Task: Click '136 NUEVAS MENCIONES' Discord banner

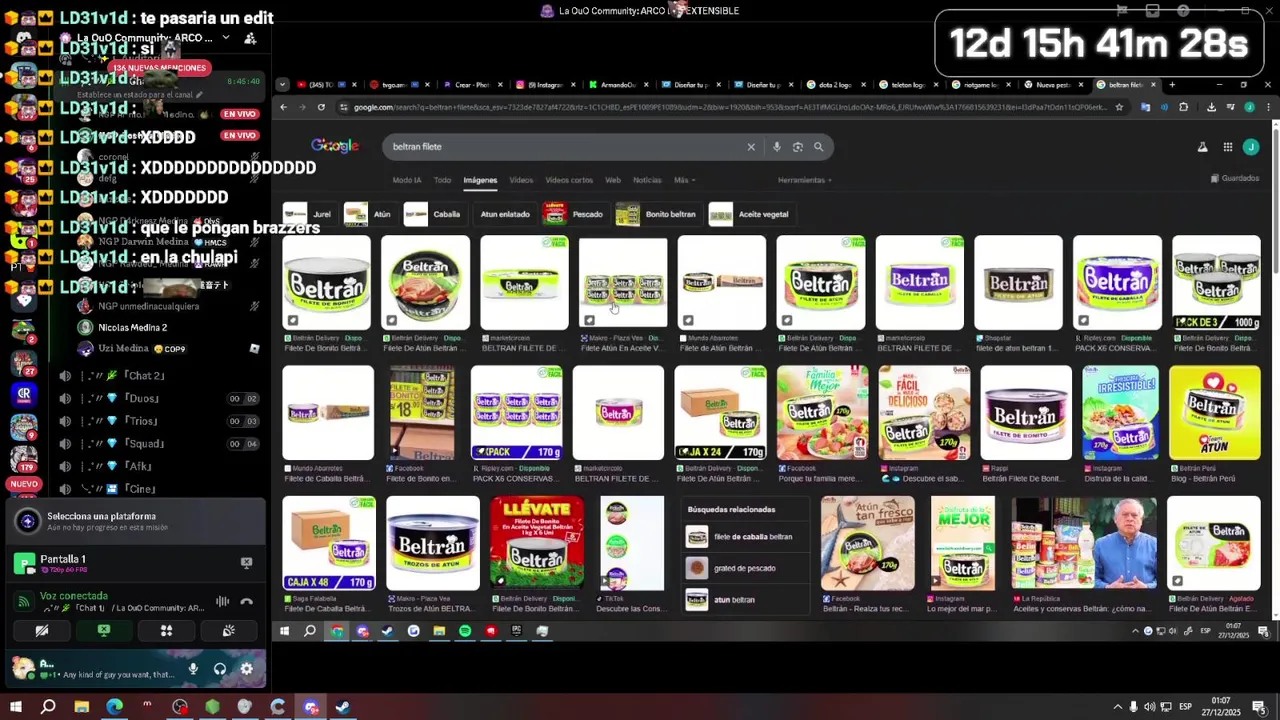Action: click(160, 68)
